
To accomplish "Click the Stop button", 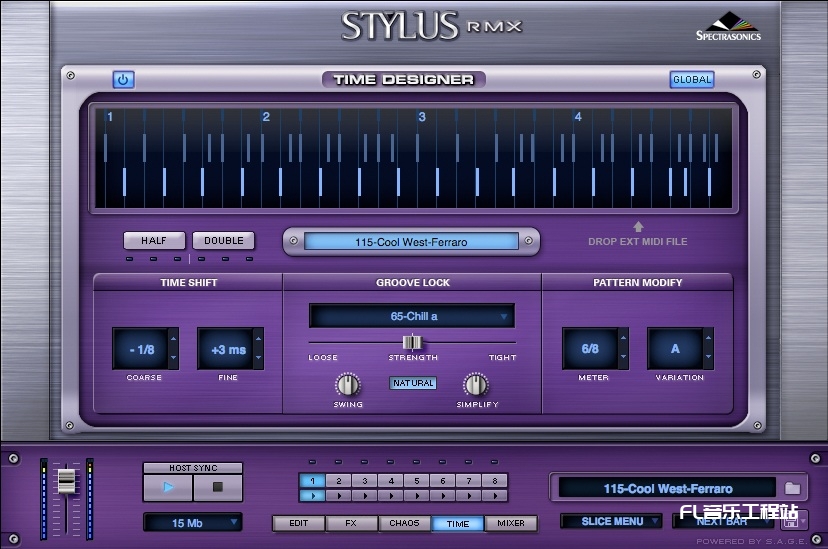I will coord(218,487).
